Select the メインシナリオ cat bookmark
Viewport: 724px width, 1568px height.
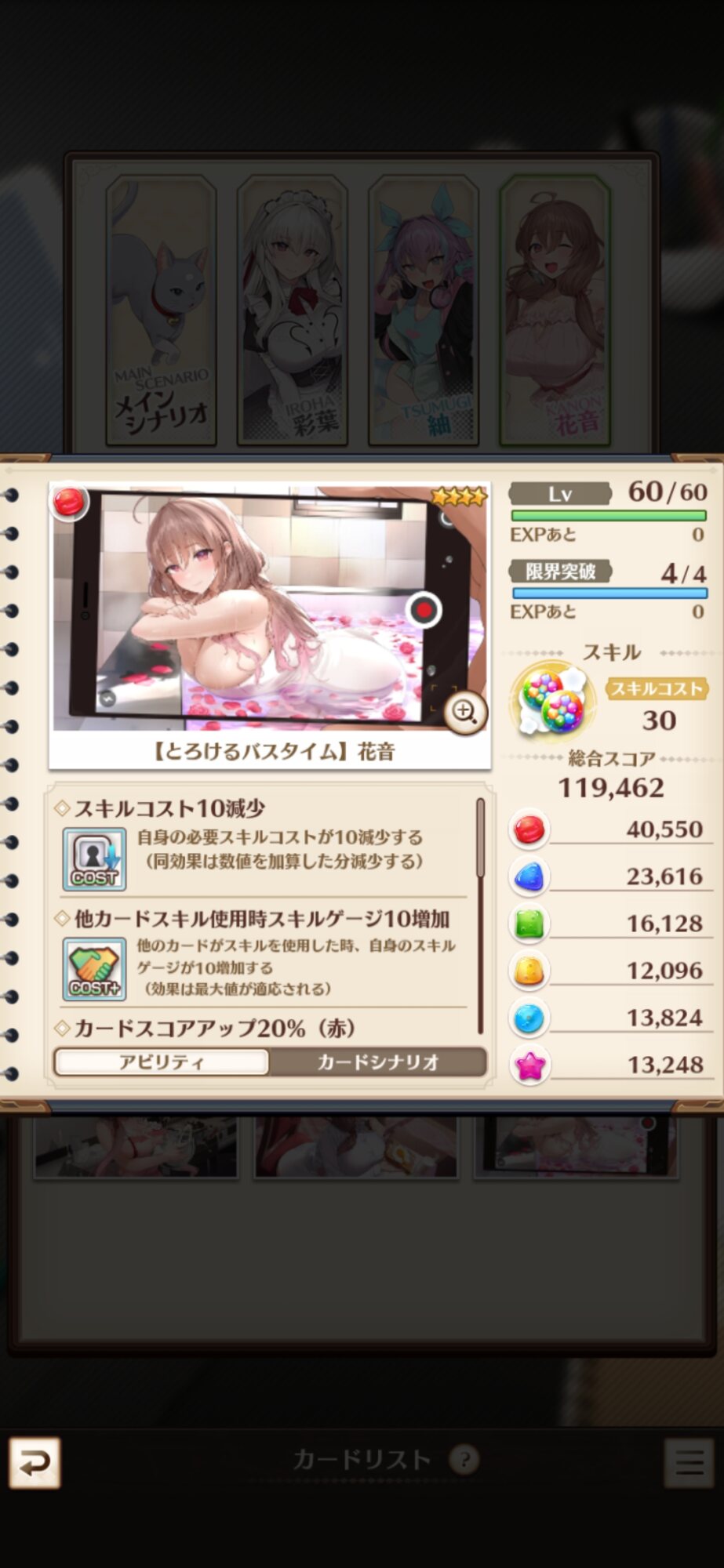tap(162, 310)
